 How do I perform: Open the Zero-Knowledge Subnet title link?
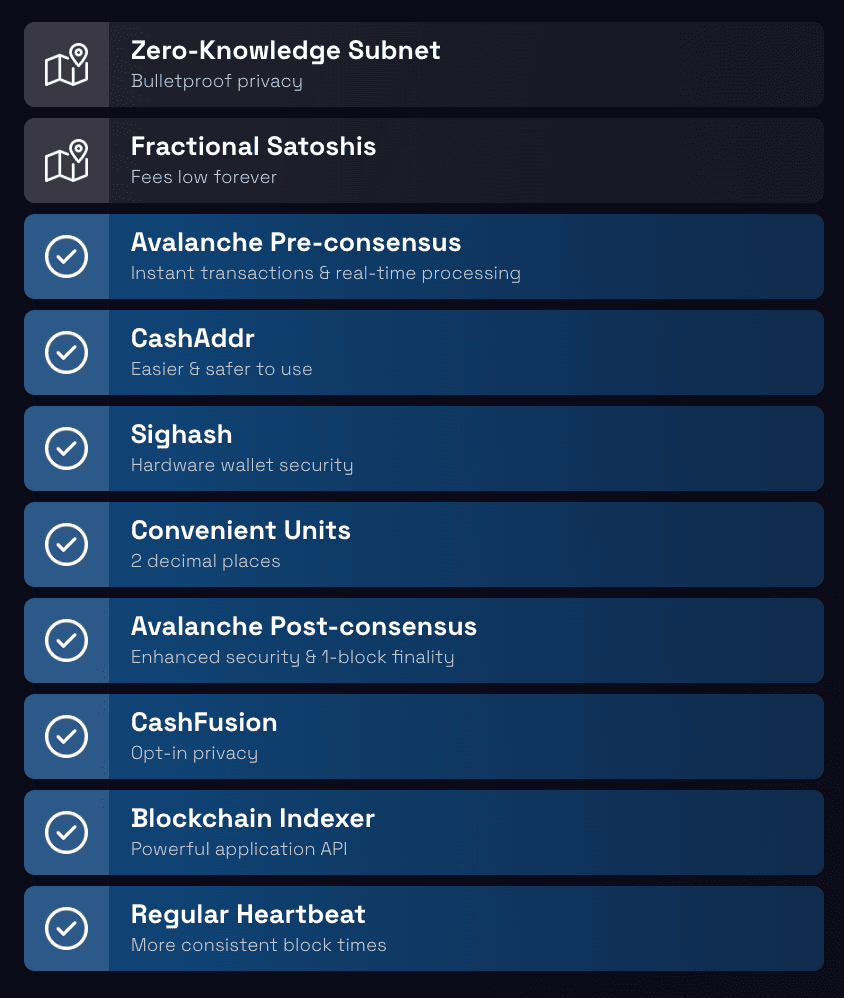(285, 50)
